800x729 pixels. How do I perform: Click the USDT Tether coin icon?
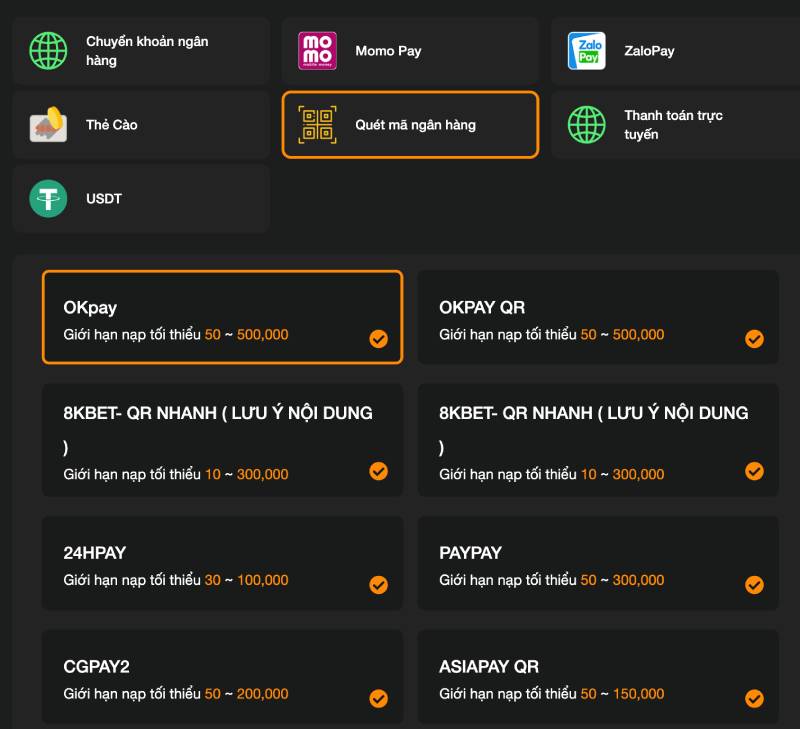pos(48,198)
